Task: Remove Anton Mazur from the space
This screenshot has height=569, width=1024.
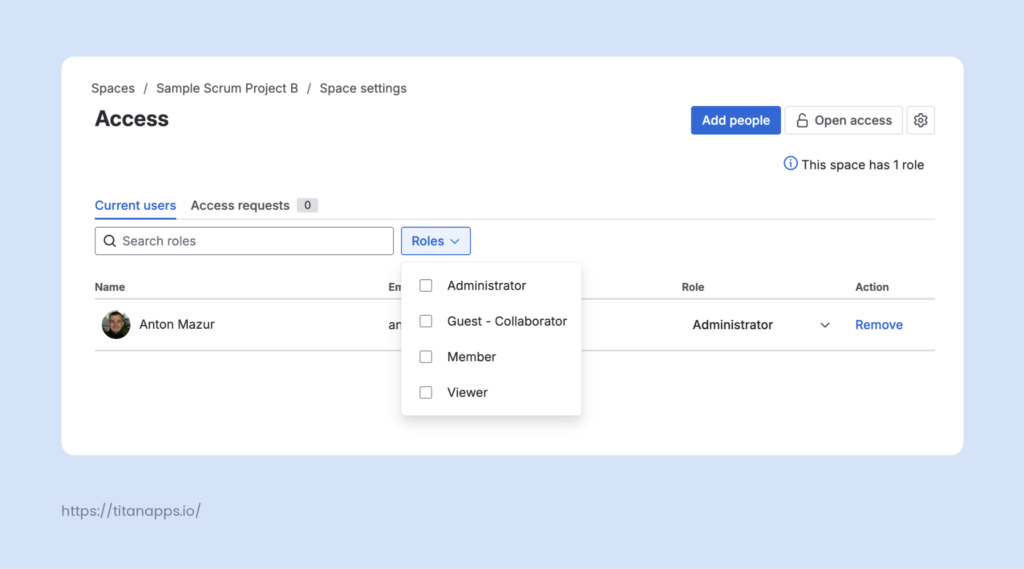Action: [878, 325]
